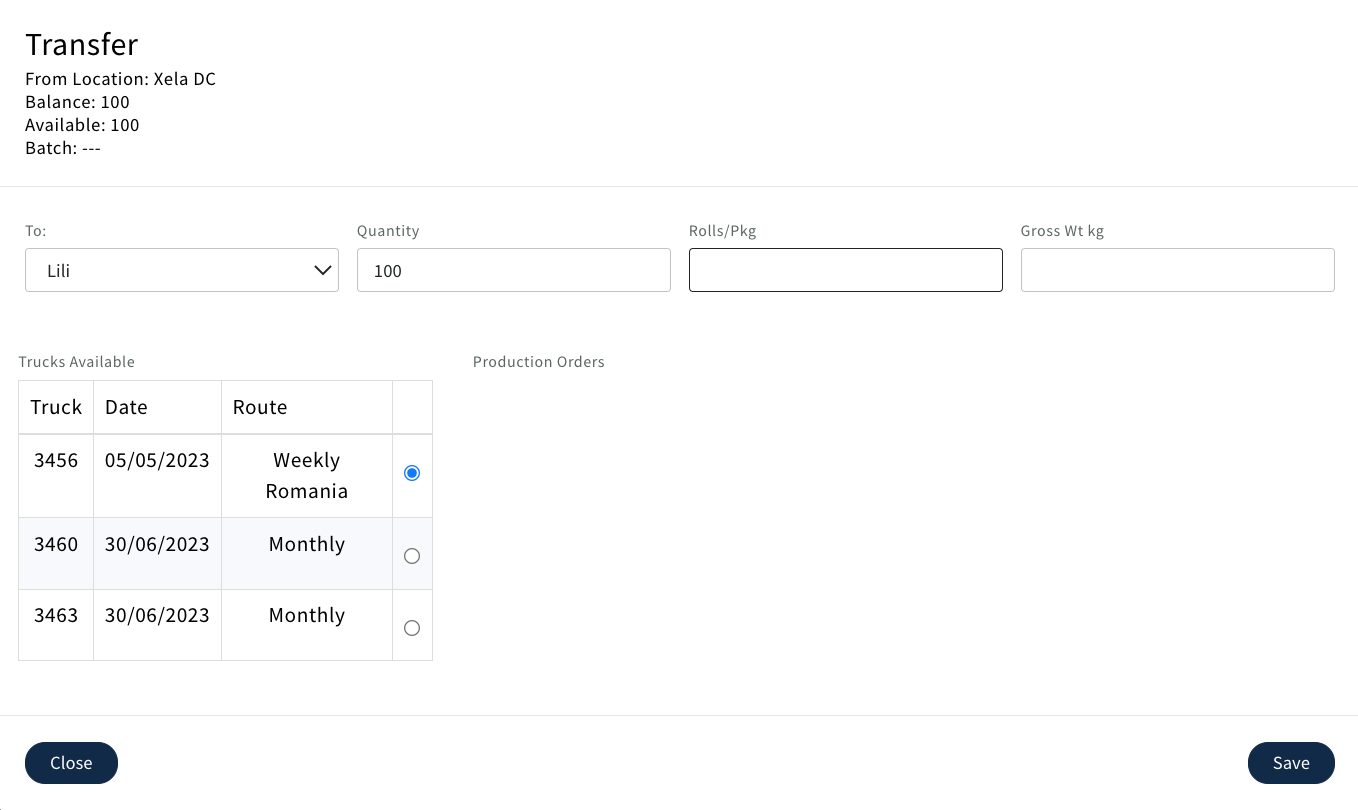This screenshot has width=1358, height=810.
Task: Open the To location dropdown
Action: coord(181,270)
